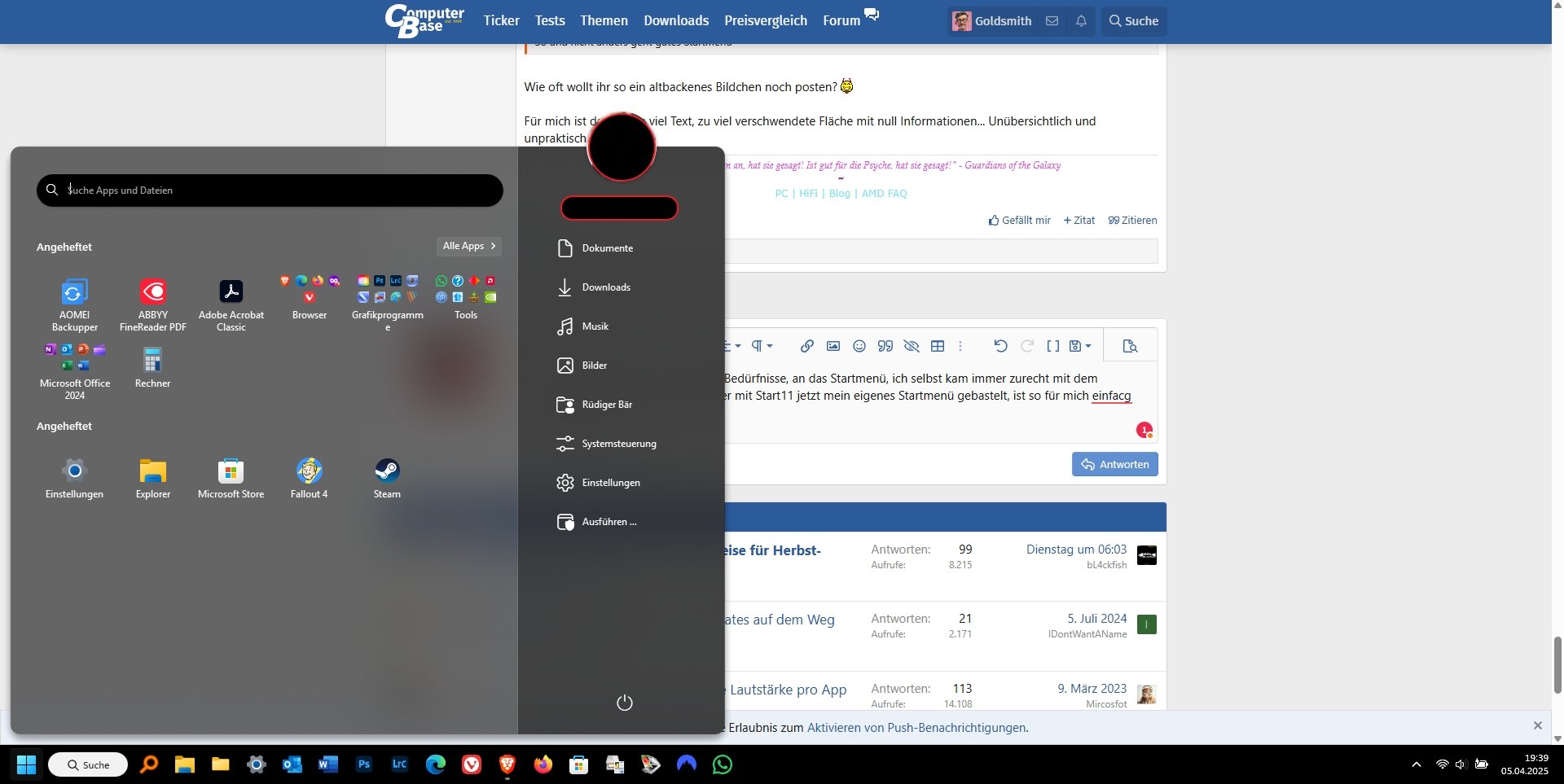Open Musik folder entry
This screenshot has height=784, width=1564.
[x=583, y=326]
